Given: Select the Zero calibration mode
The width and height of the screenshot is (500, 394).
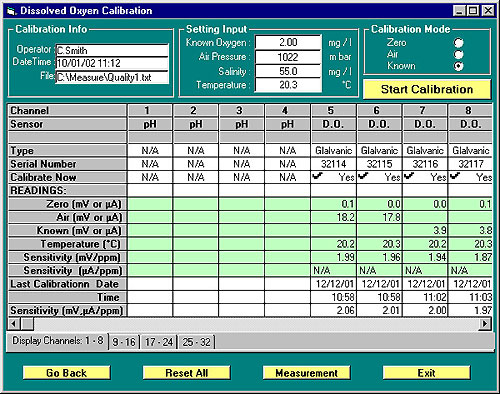Looking at the screenshot, I should pos(459,43).
